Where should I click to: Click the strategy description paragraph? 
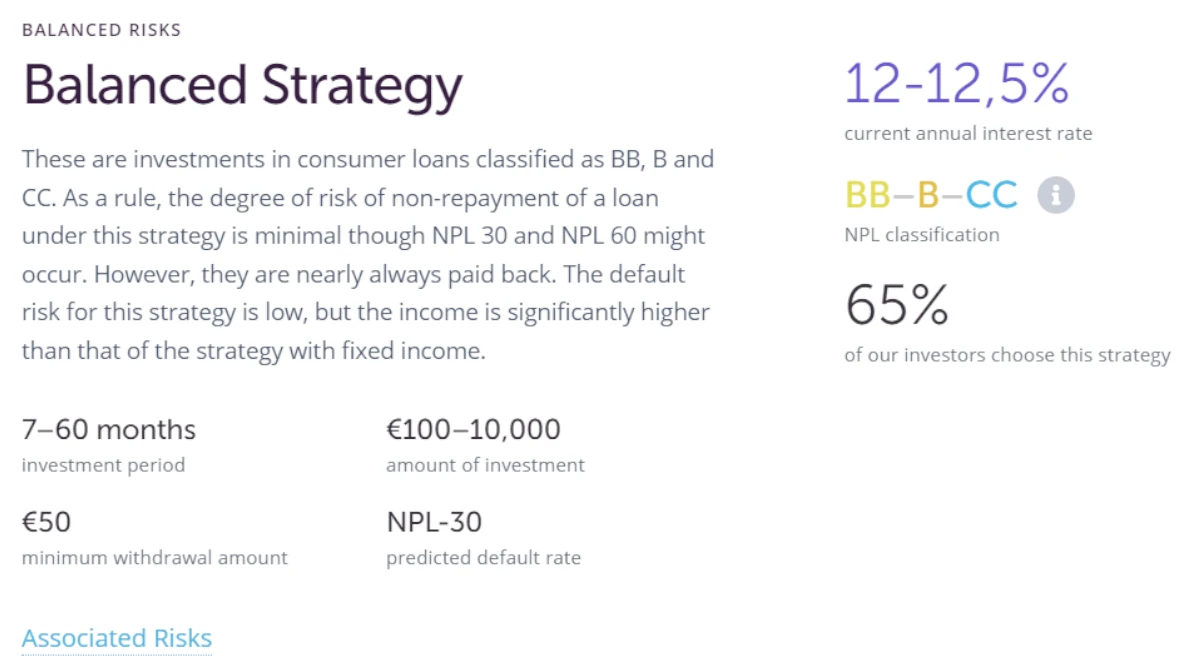(368, 255)
